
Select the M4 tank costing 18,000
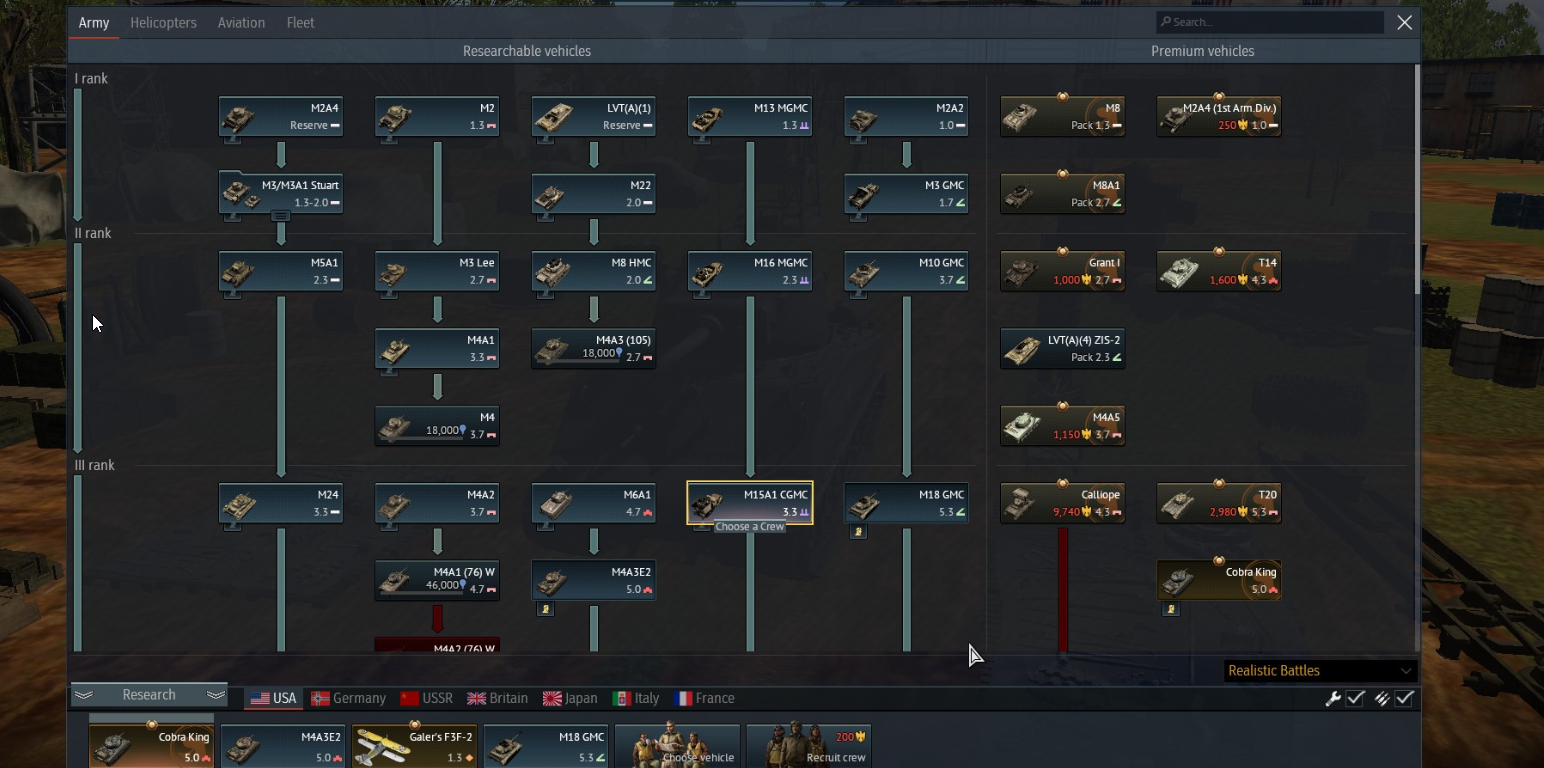[437, 426]
